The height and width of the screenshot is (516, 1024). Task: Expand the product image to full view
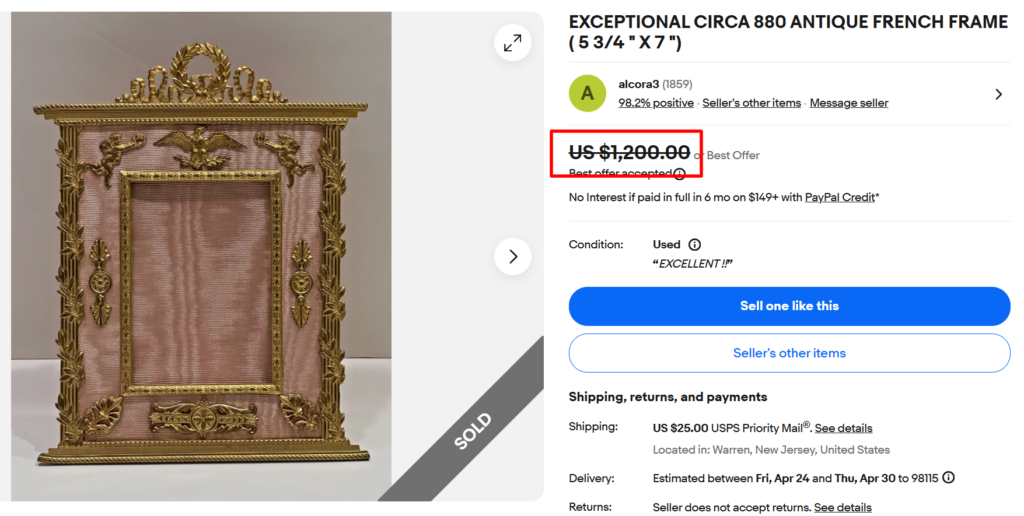[x=513, y=43]
